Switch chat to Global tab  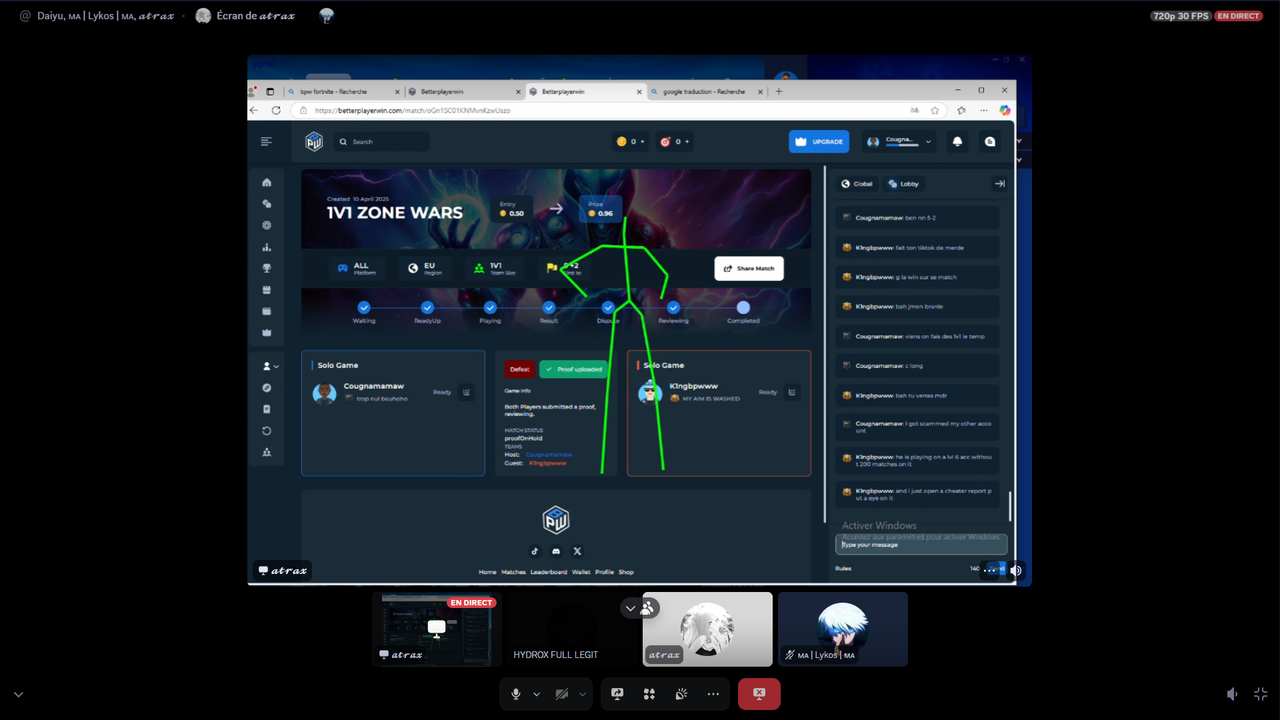(857, 184)
